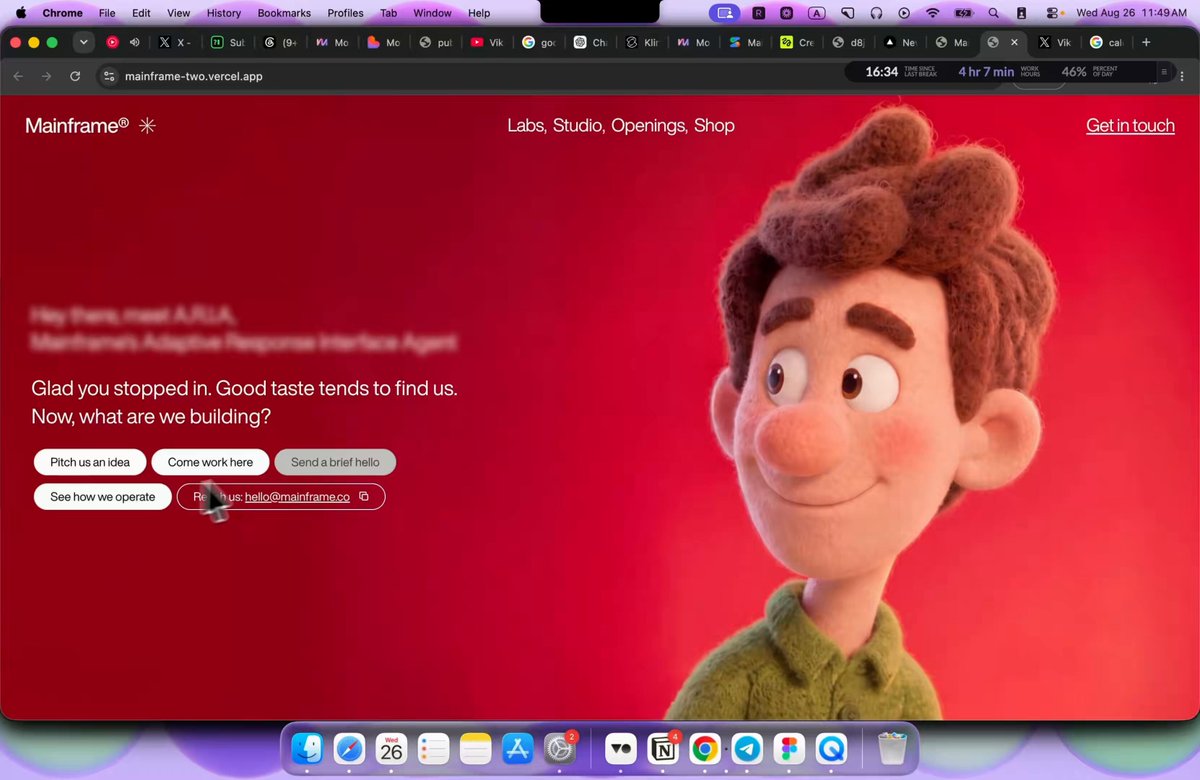Click the Spotlight search icon in menu bar
The width and height of the screenshot is (1200, 780).
tap(993, 13)
